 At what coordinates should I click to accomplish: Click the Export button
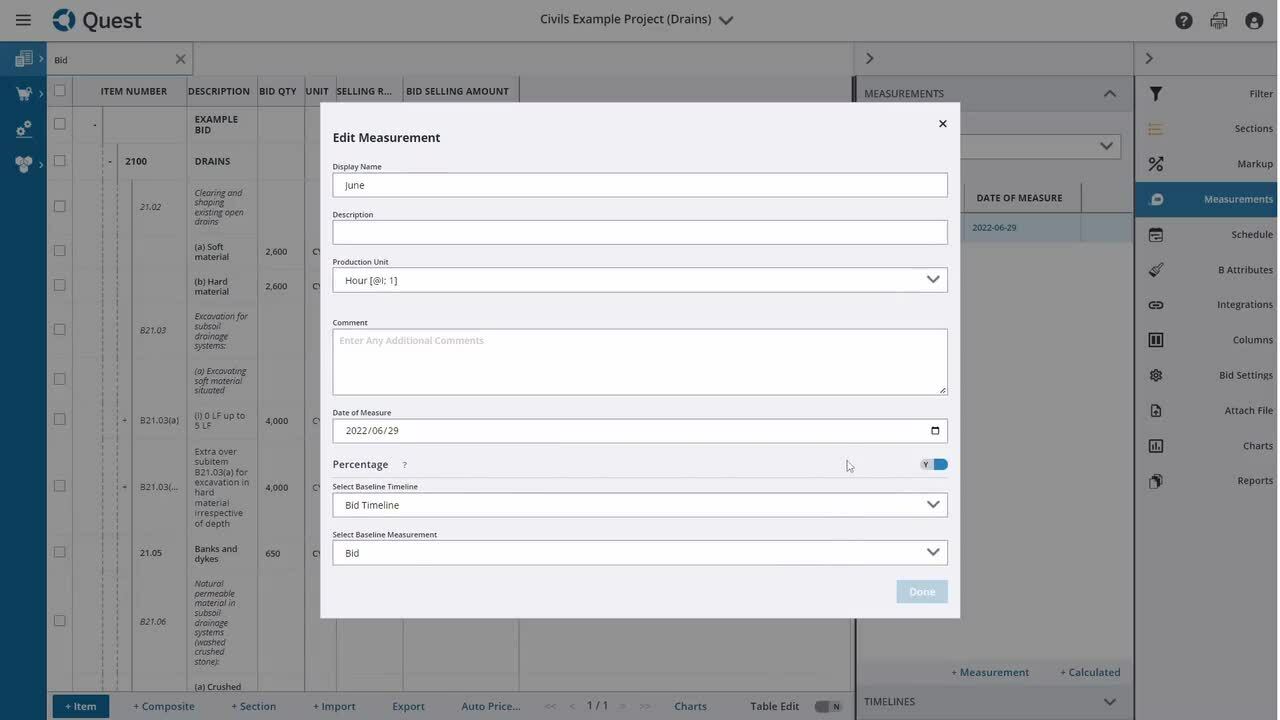(x=408, y=706)
